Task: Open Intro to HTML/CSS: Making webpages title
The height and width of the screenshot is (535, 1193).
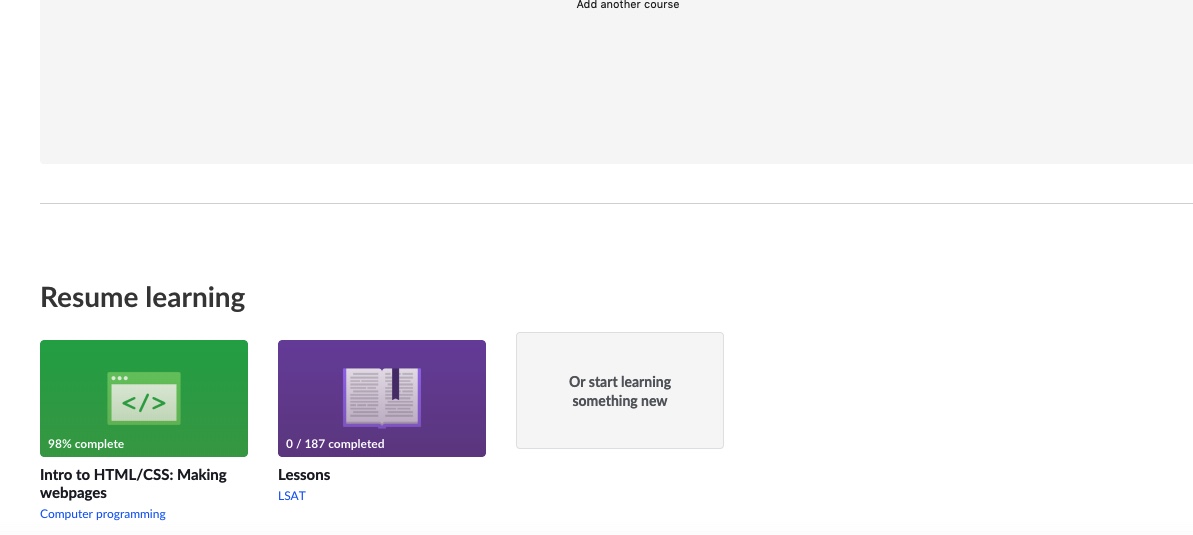Action: pos(133,483)
